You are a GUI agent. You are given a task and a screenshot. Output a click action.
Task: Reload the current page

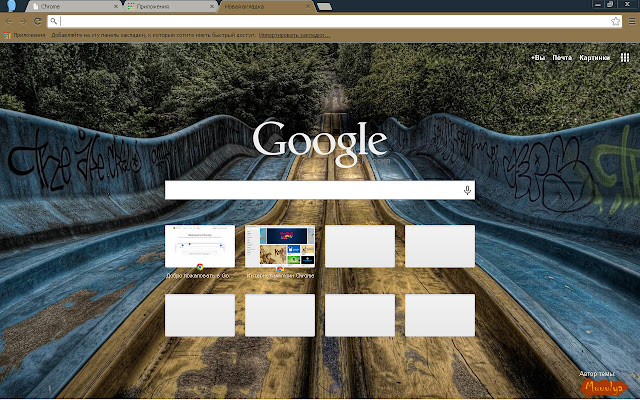[38, 21]
